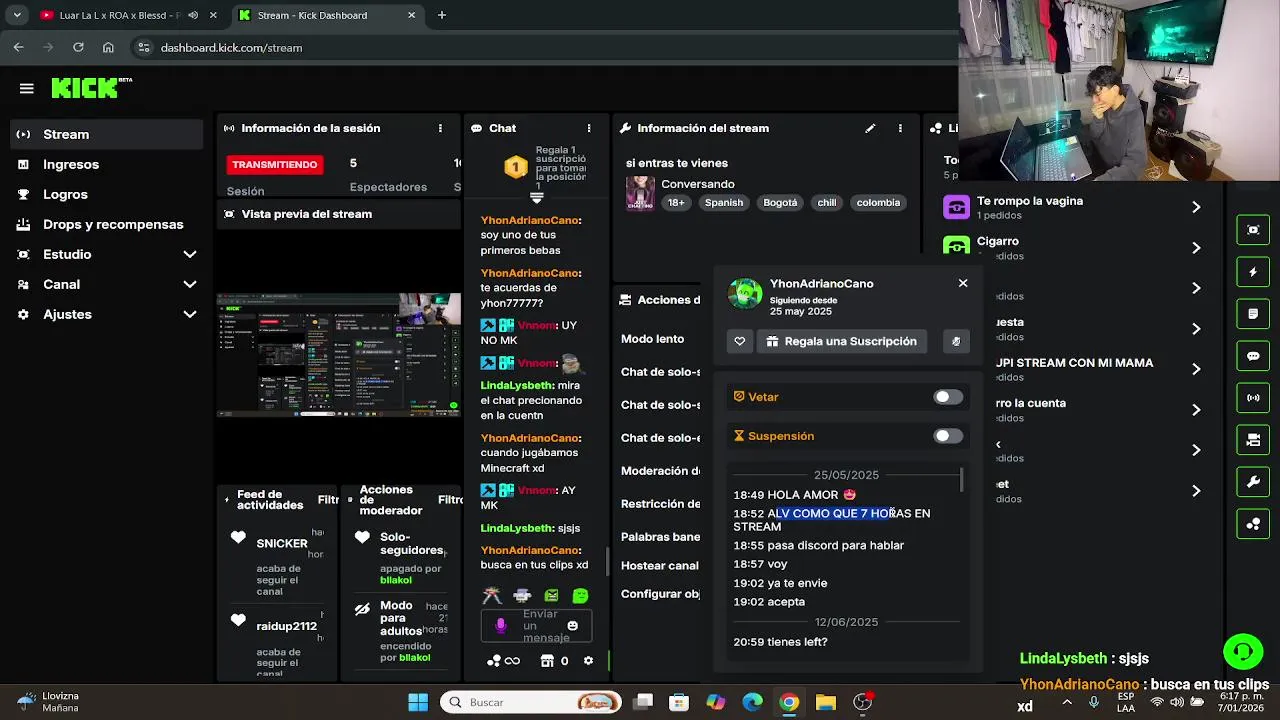Image resolution: width=1280 pixels, height=720 pixels.
Task: Close the YhonAdrianoCano user card
Action: tap(963, 284)
